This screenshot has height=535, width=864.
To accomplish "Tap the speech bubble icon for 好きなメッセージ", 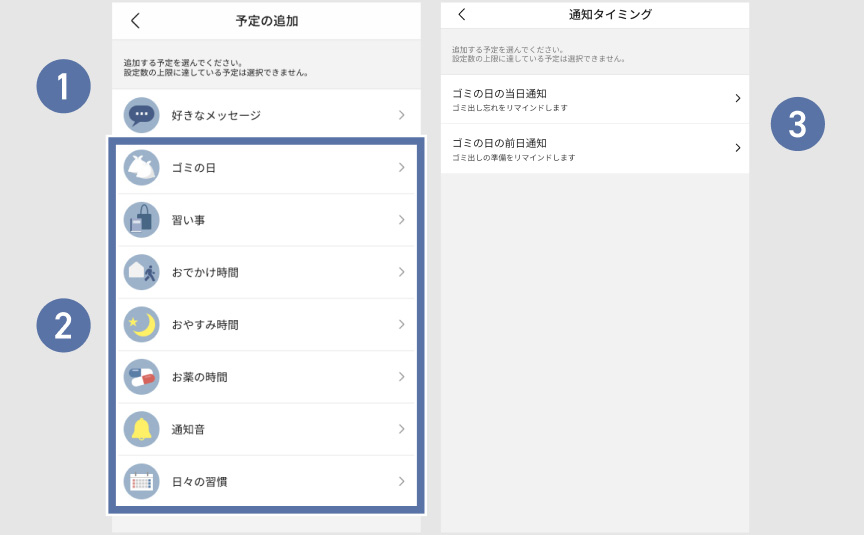I will coord(142,115).
